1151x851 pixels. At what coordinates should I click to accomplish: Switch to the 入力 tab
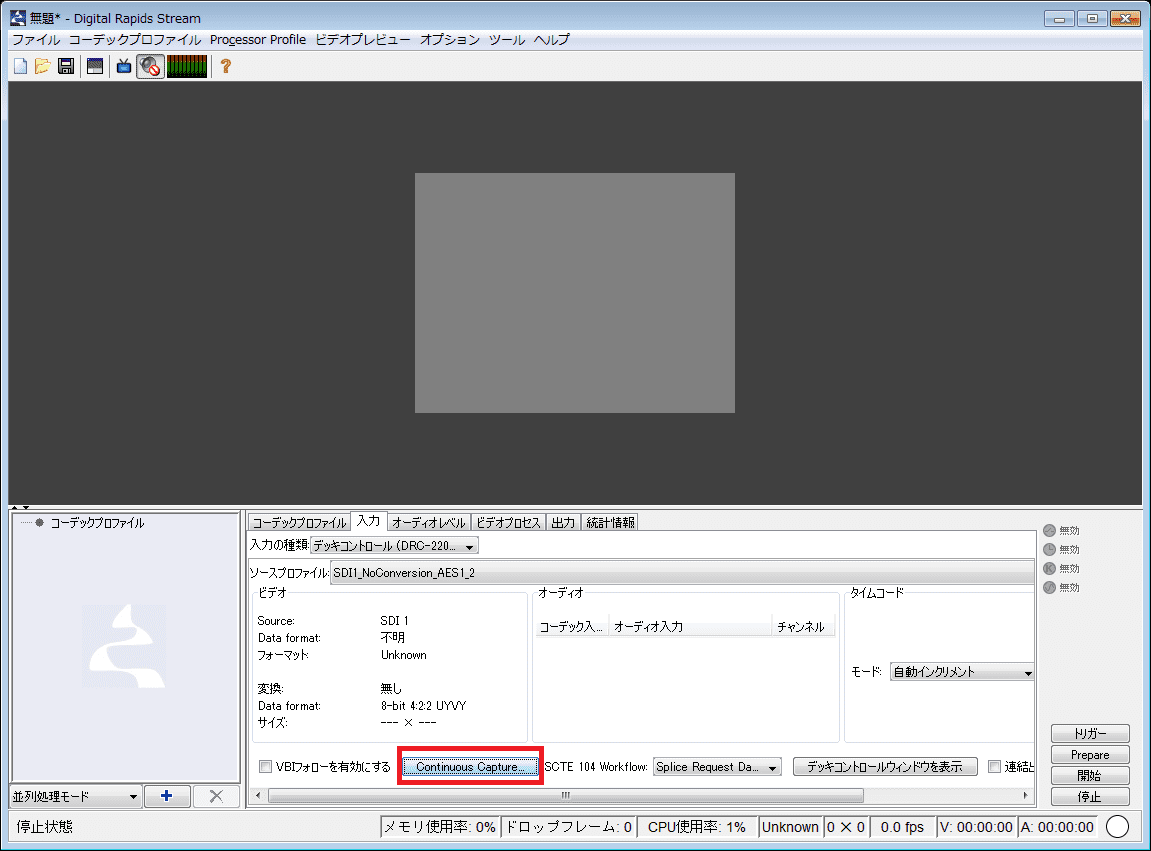click(368, 521)
